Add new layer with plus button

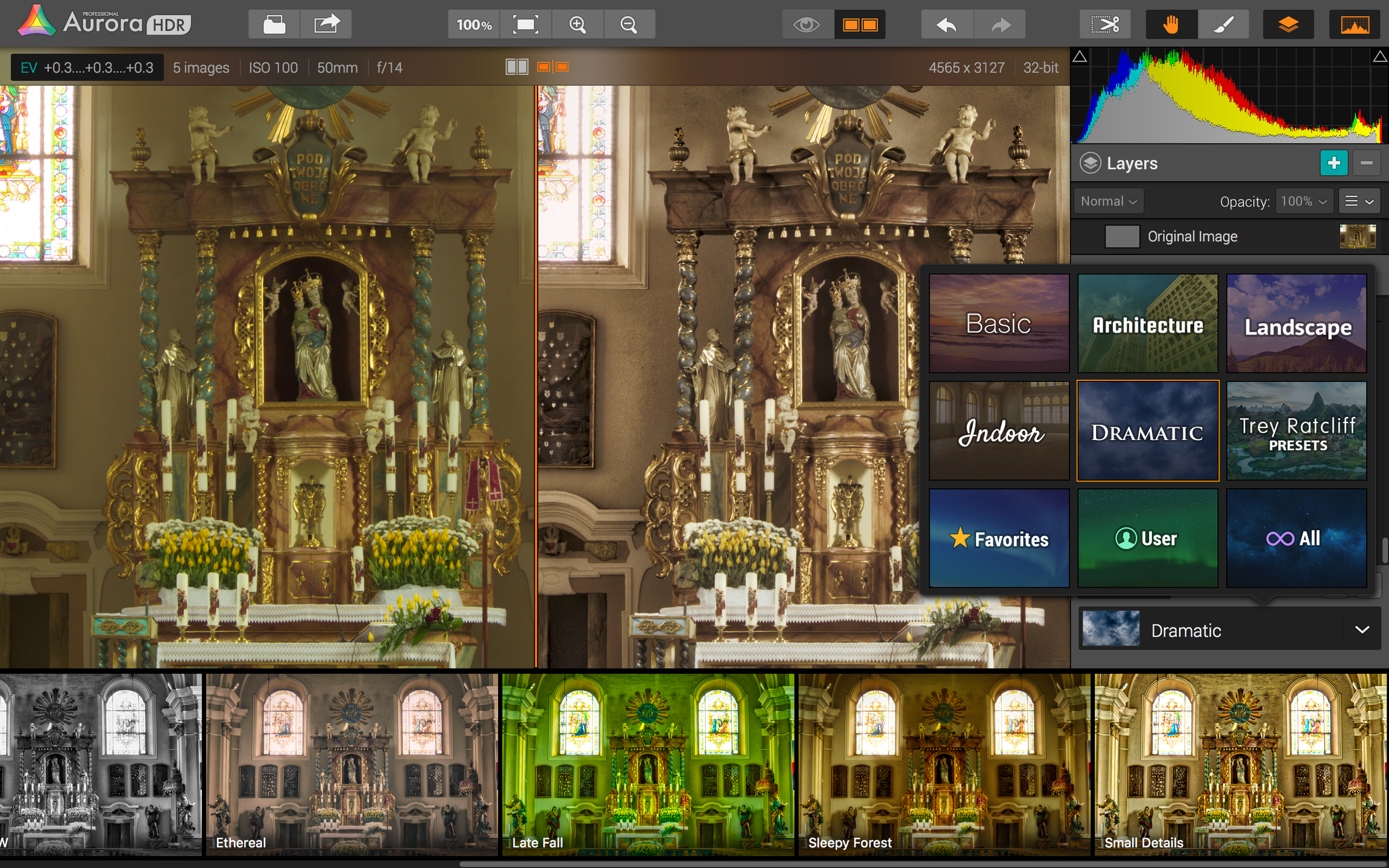[1334, 163]
